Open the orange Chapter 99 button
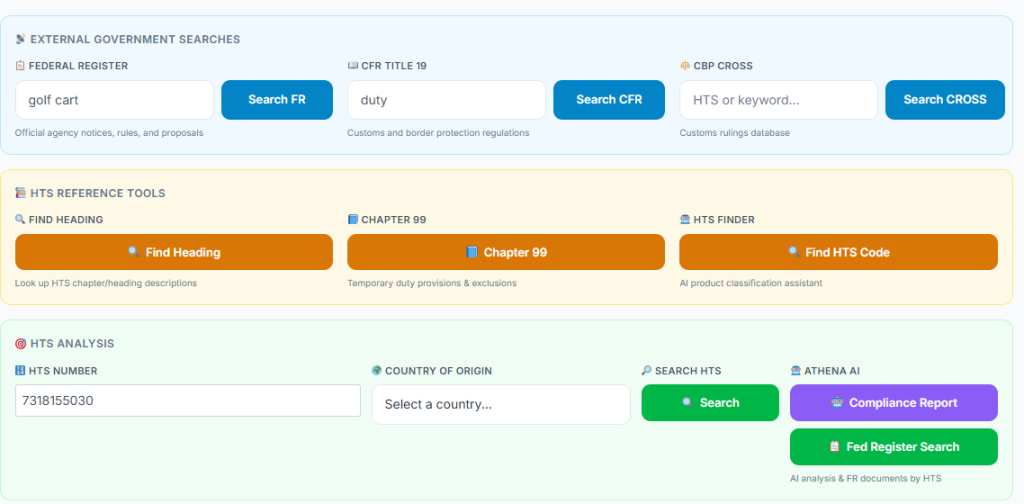This screenshot has width=1024, height=504. tap(505, 252)
